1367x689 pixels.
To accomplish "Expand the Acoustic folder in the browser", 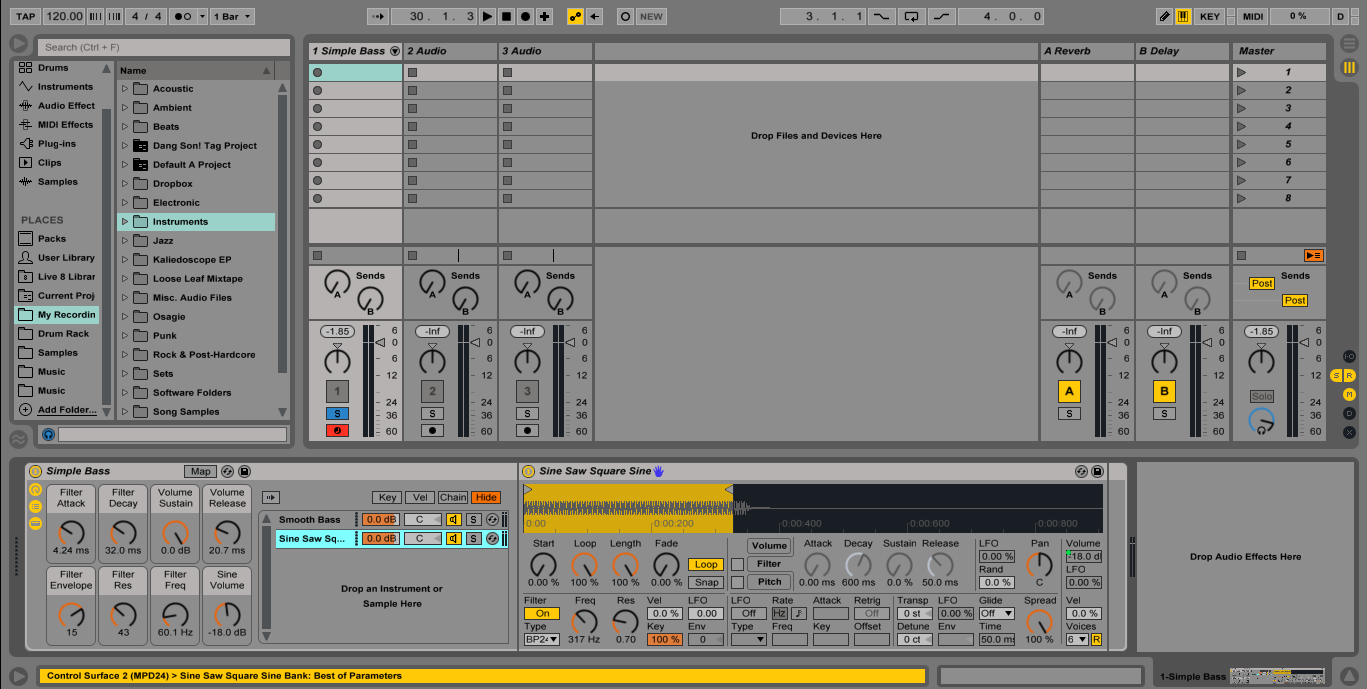I will (125, 89).
